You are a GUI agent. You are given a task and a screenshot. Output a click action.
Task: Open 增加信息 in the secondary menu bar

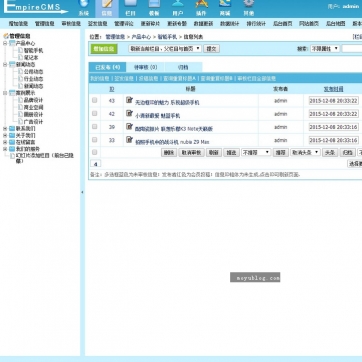click(18, 24)
